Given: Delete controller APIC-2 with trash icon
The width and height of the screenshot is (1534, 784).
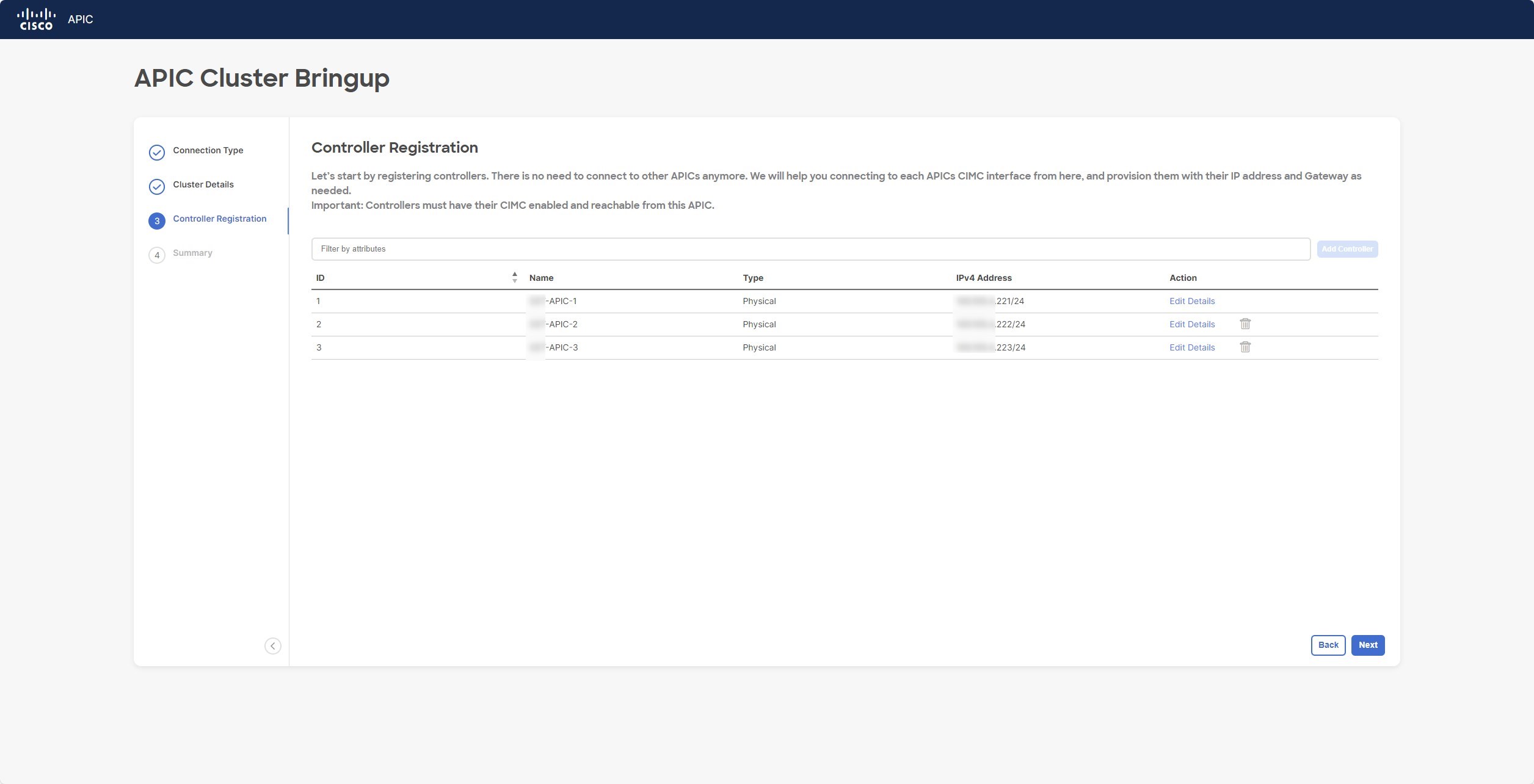Looking at the screenshot, I should tap(1245, 324).
